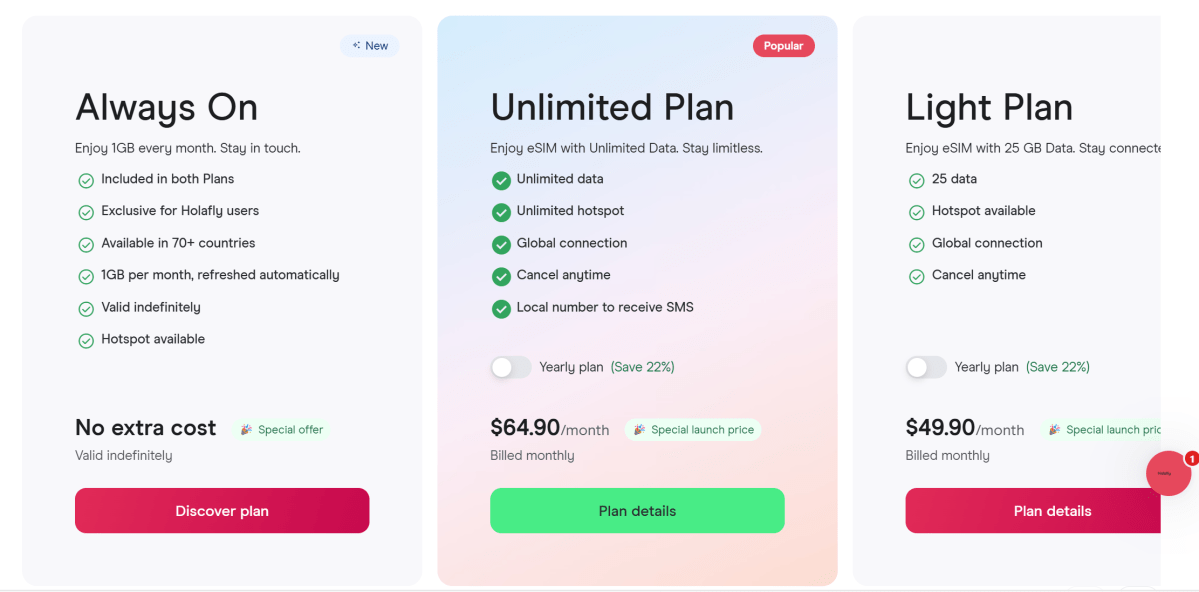Enable Yearly plan toggle for Light Plan
The width and height of the screenshot is (1199, 592).
coord(926,367)
